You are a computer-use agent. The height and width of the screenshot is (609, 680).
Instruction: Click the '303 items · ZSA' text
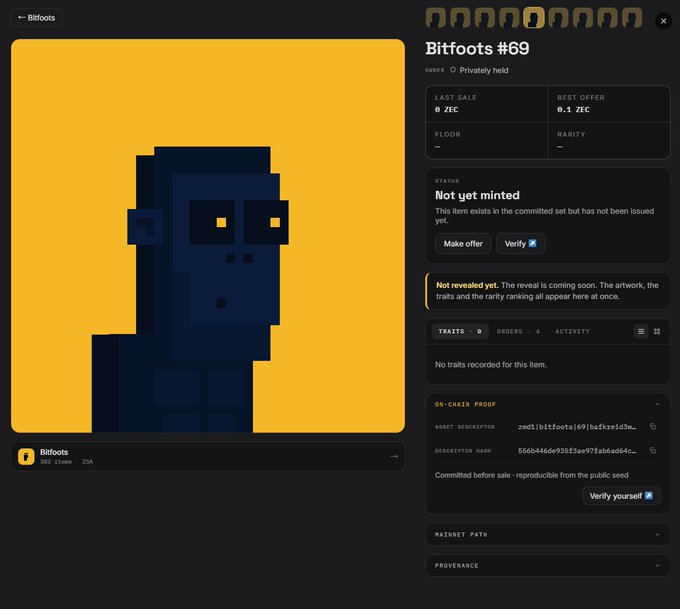(66, 462)
